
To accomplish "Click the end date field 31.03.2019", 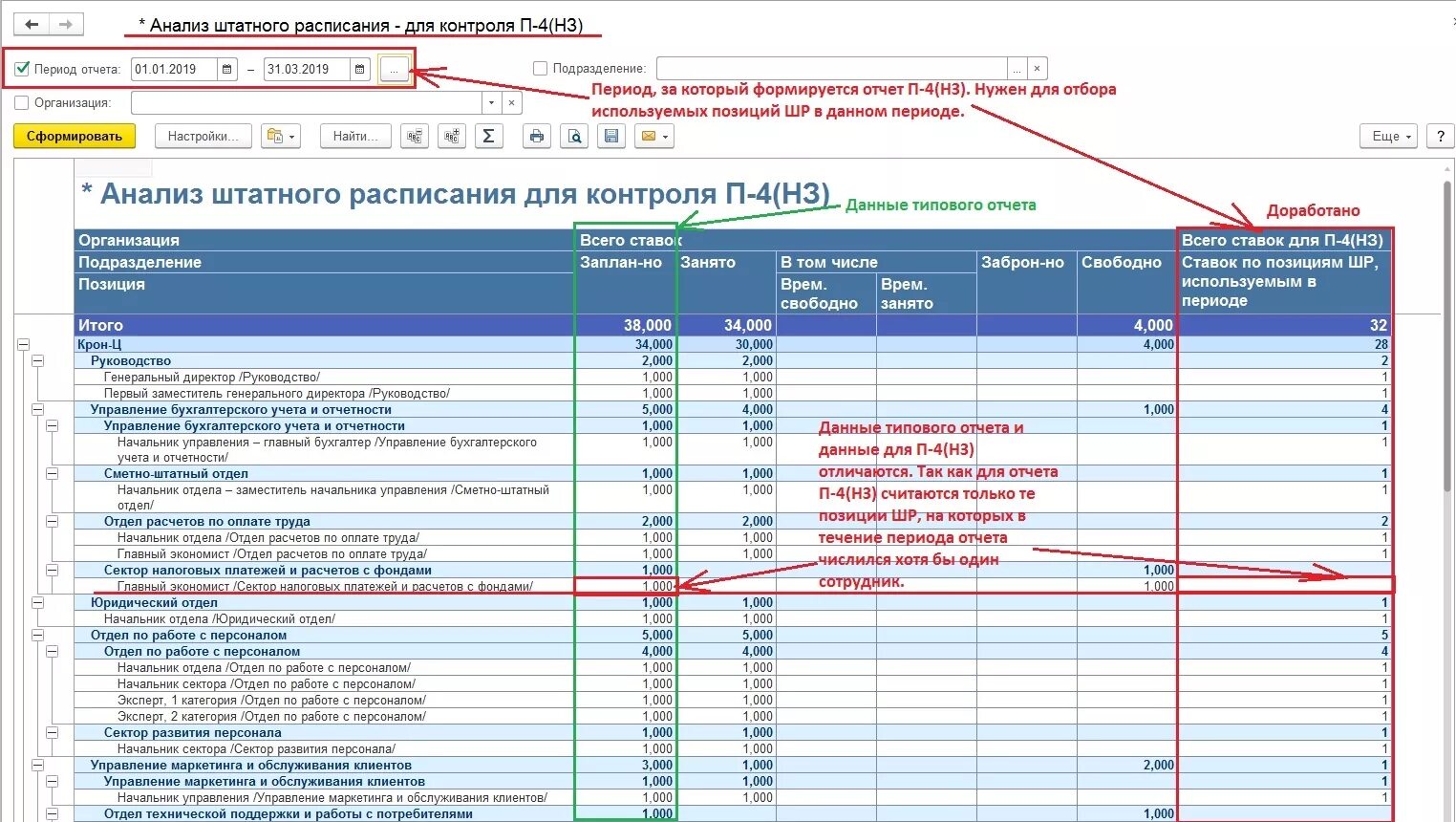I will tap(307, 69).
